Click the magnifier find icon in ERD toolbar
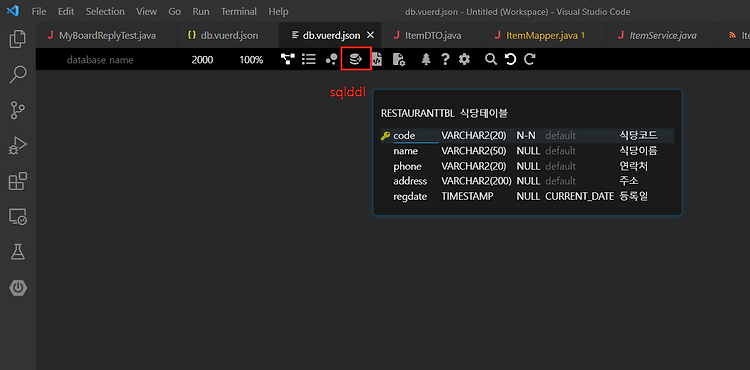The image size is (750, 370). pyautogui.click(x=490, y=59)
